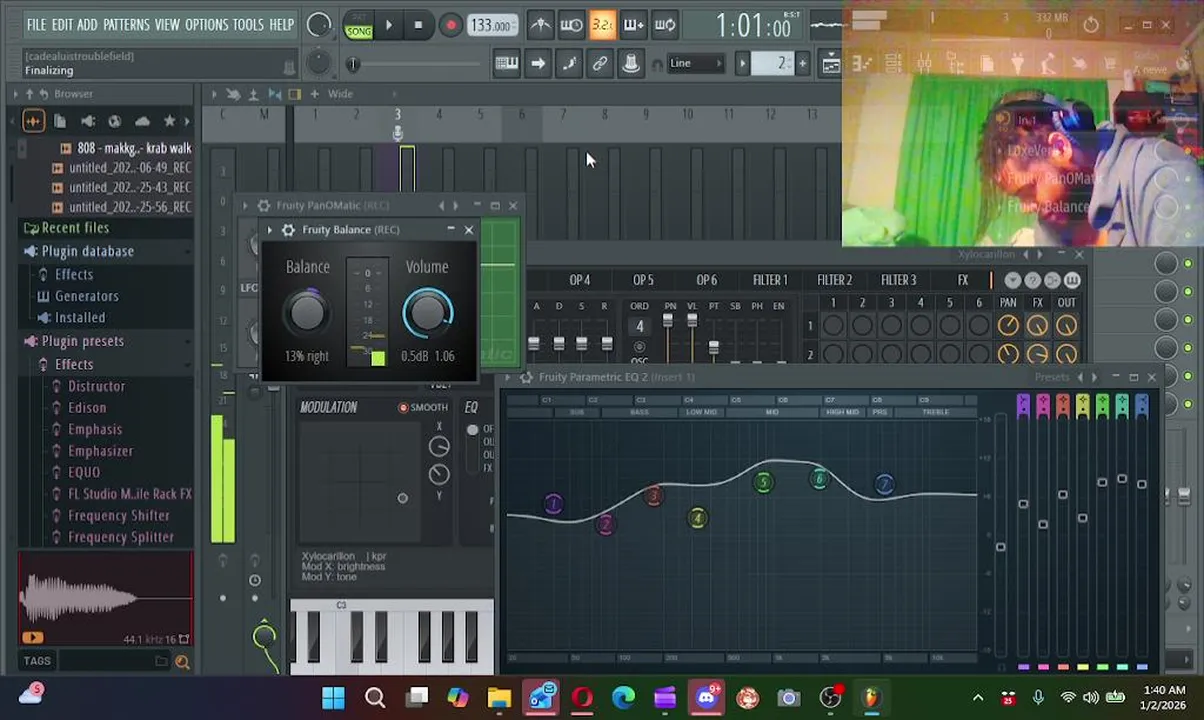Open the Line snap dropdown
The height and width of the screenshot is (720, 1204).
click(696, 64)
